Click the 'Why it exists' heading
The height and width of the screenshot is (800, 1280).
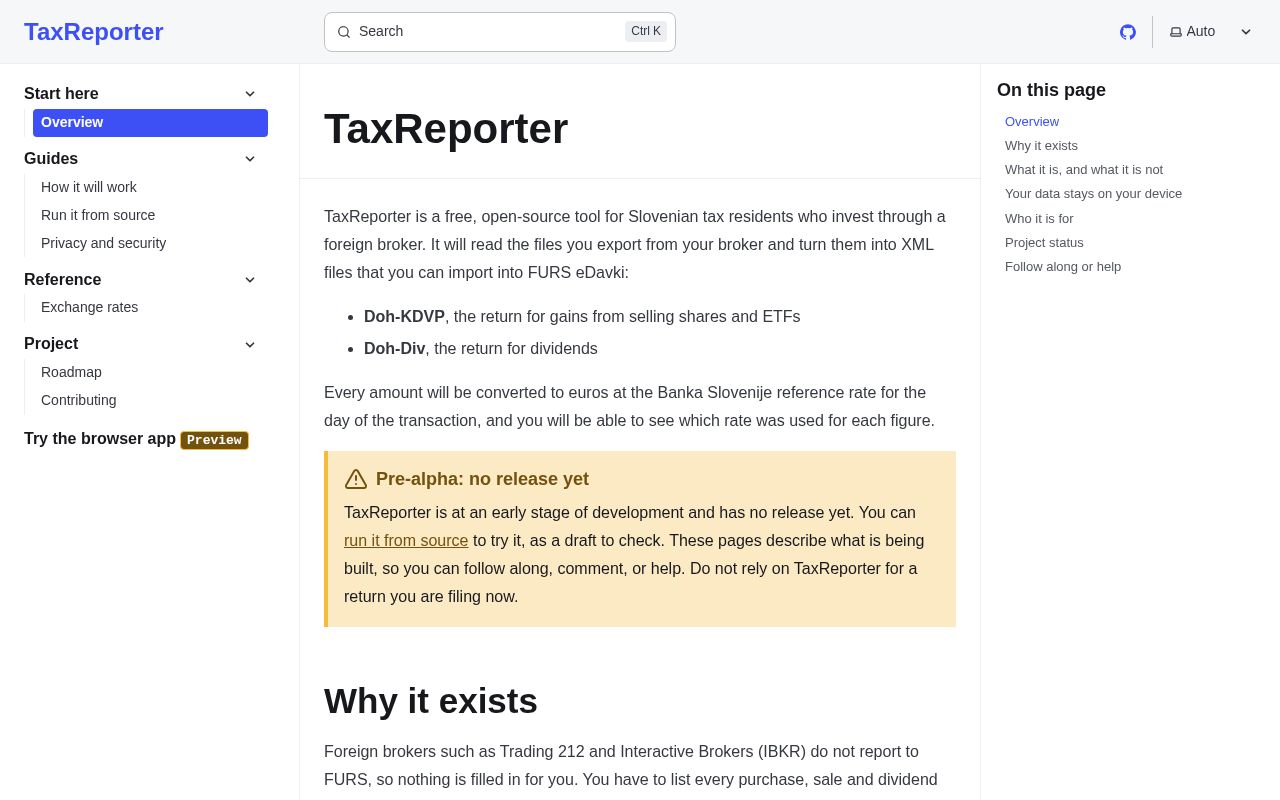point(431,701)
